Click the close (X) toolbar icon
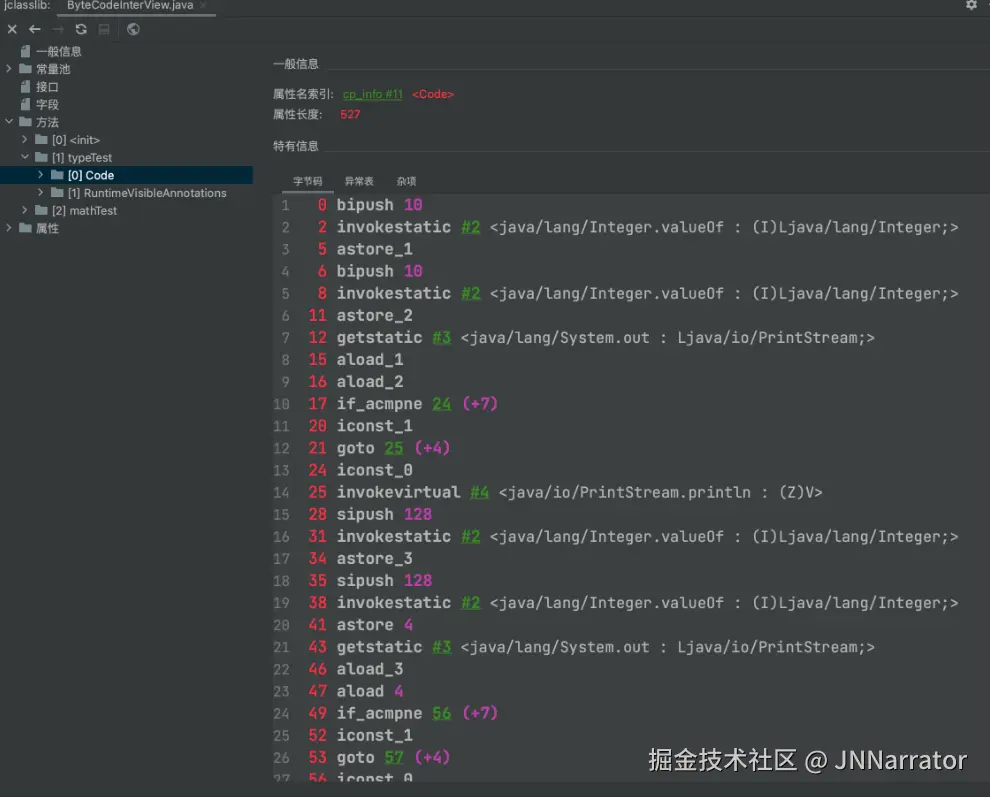This screenshot has width=990, height=797. (x=12, y=29)
